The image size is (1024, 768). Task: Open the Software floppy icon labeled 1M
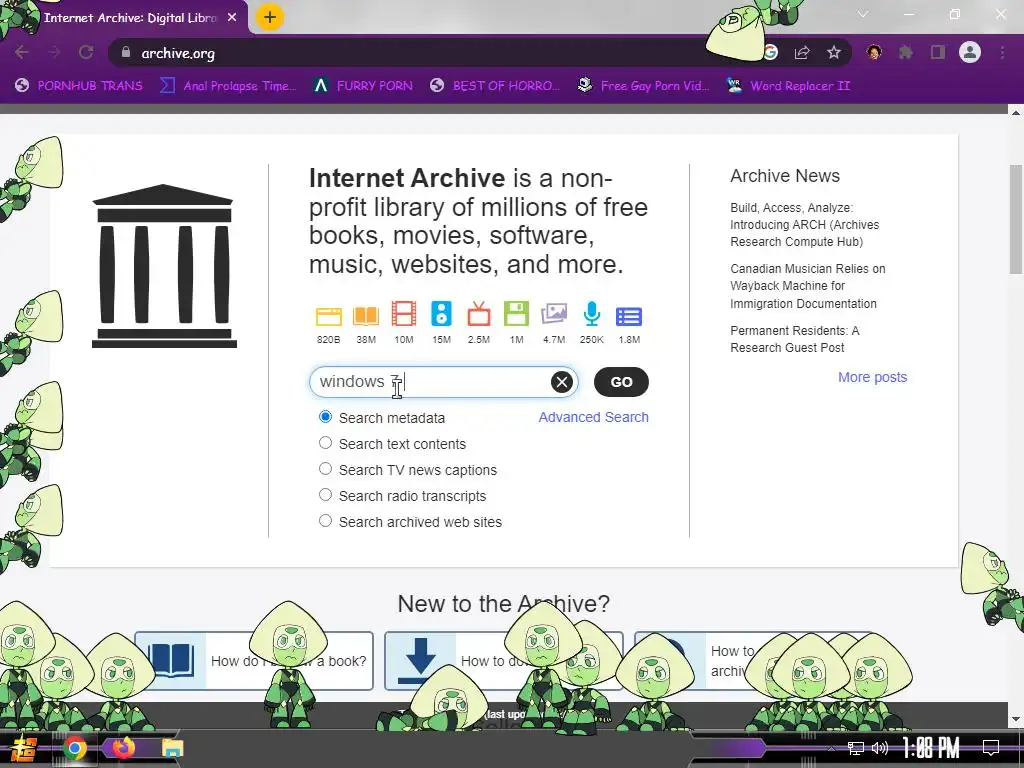[516, 314]
